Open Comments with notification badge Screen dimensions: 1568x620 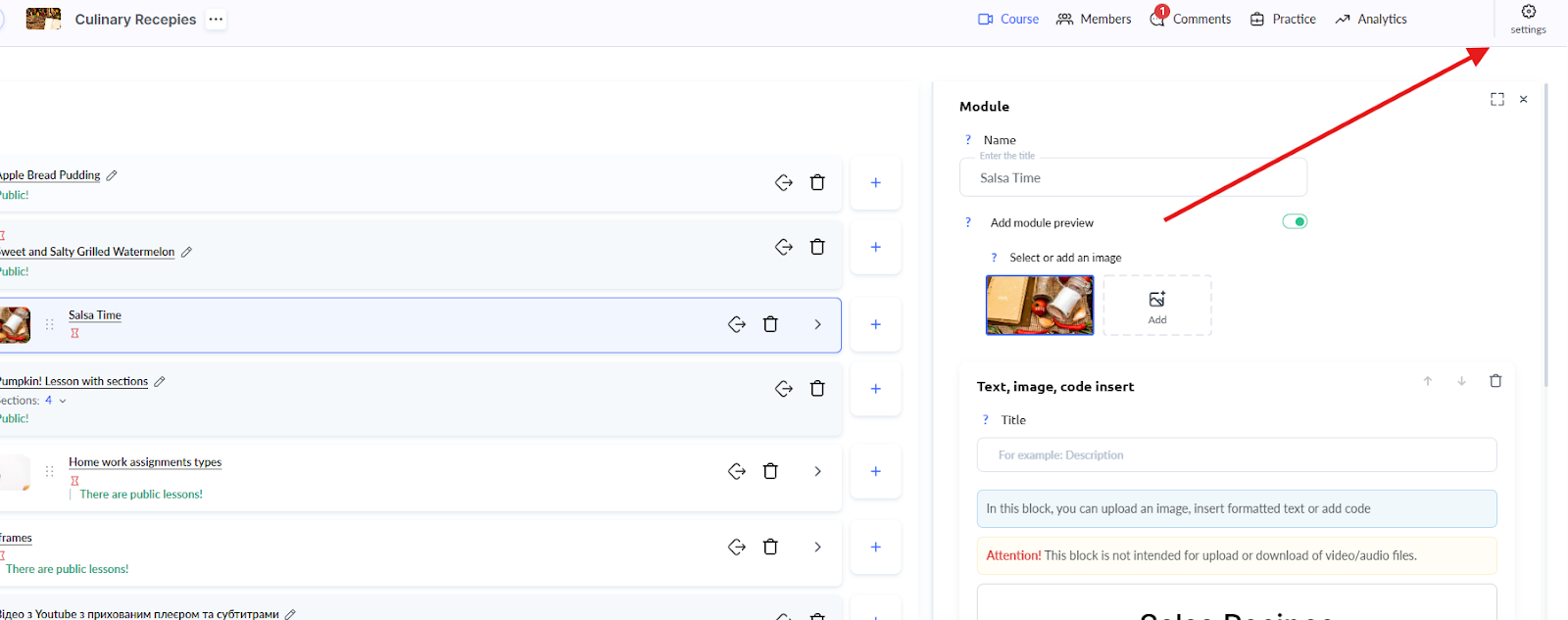1190,19
